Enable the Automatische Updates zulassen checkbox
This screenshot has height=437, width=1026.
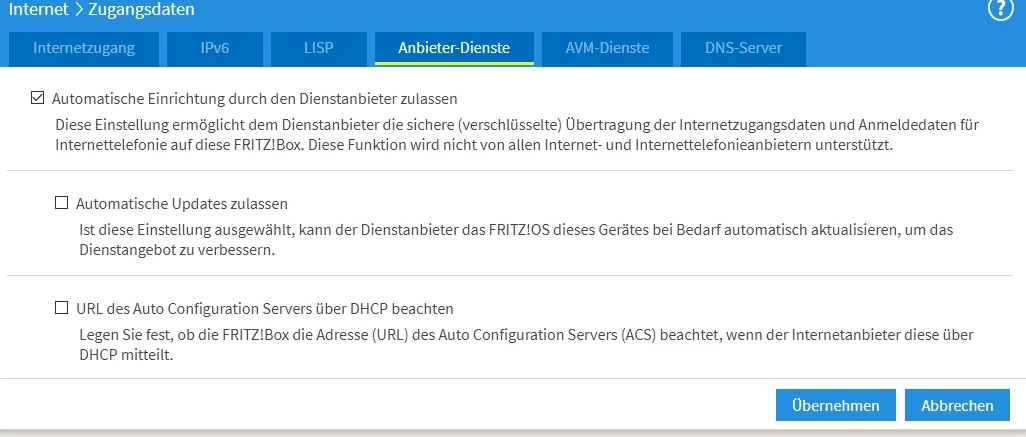coord(62,203)
